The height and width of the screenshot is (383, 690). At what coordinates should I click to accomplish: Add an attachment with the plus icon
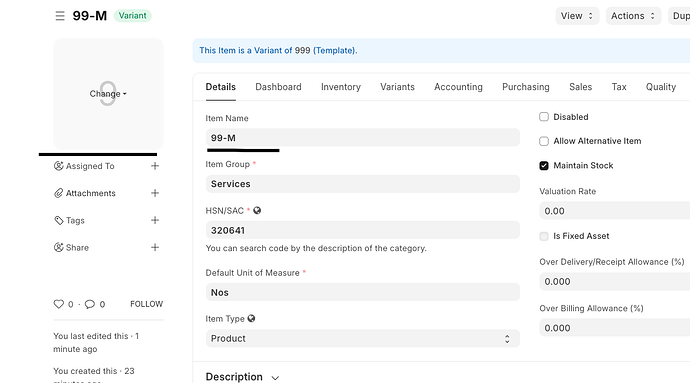pyautogui.click(x=155, y=193)
